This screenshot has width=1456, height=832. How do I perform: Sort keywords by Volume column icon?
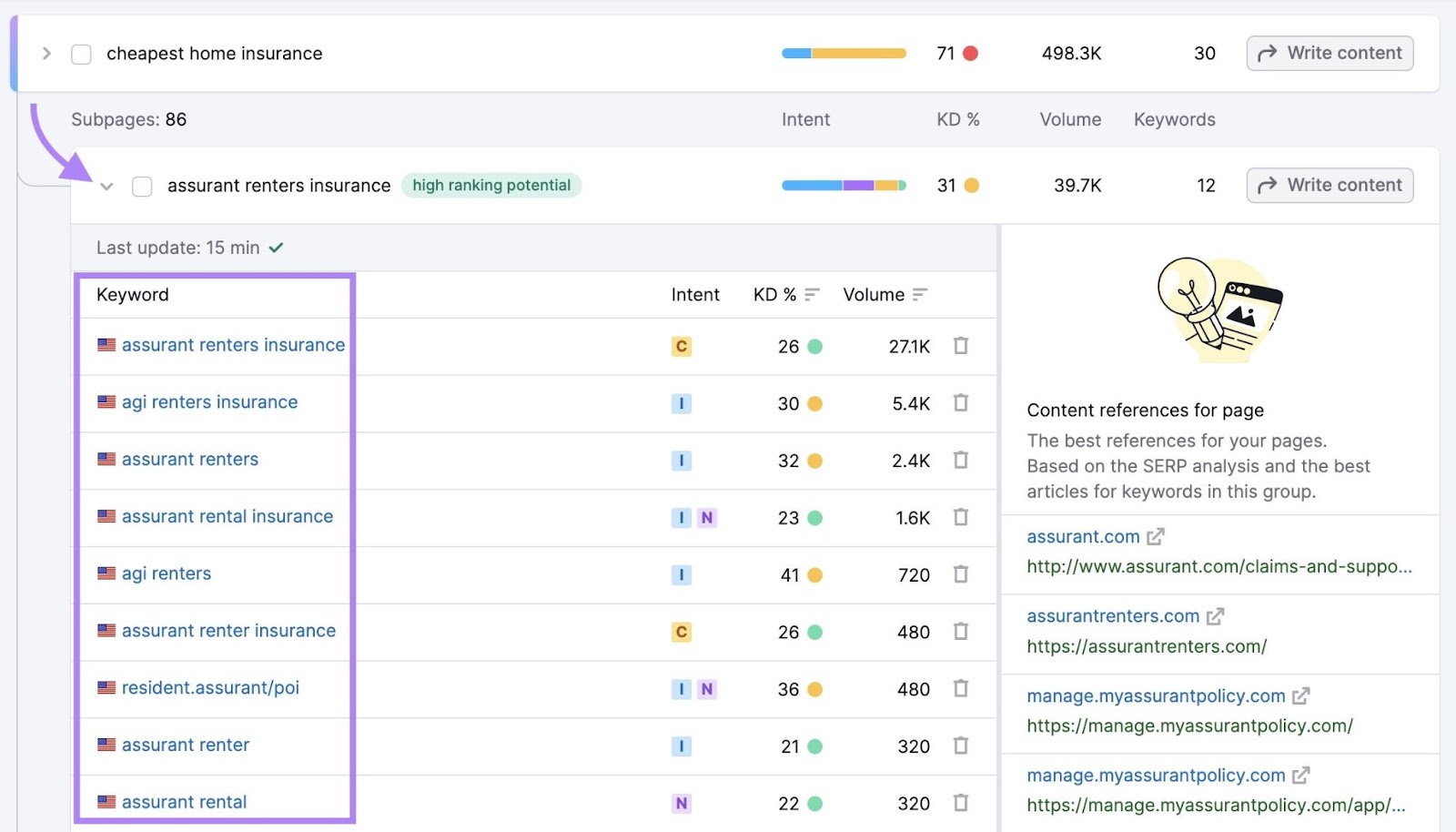pos(920,294)
